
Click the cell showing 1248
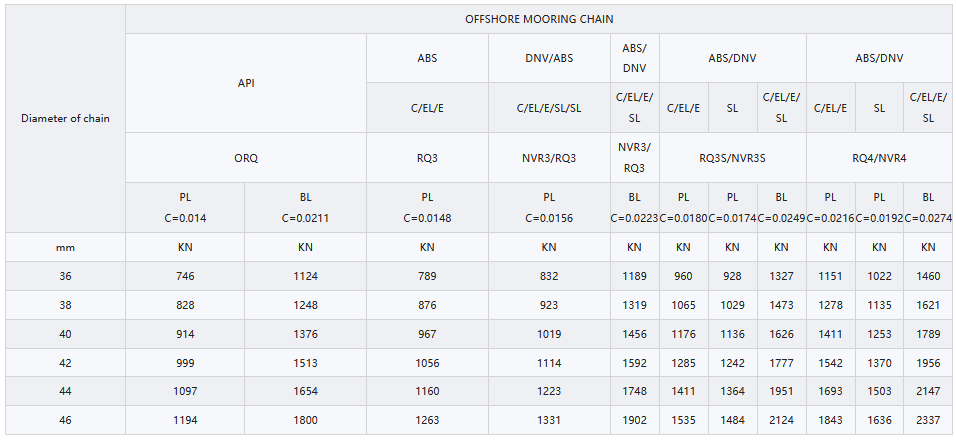click(305, 305)
